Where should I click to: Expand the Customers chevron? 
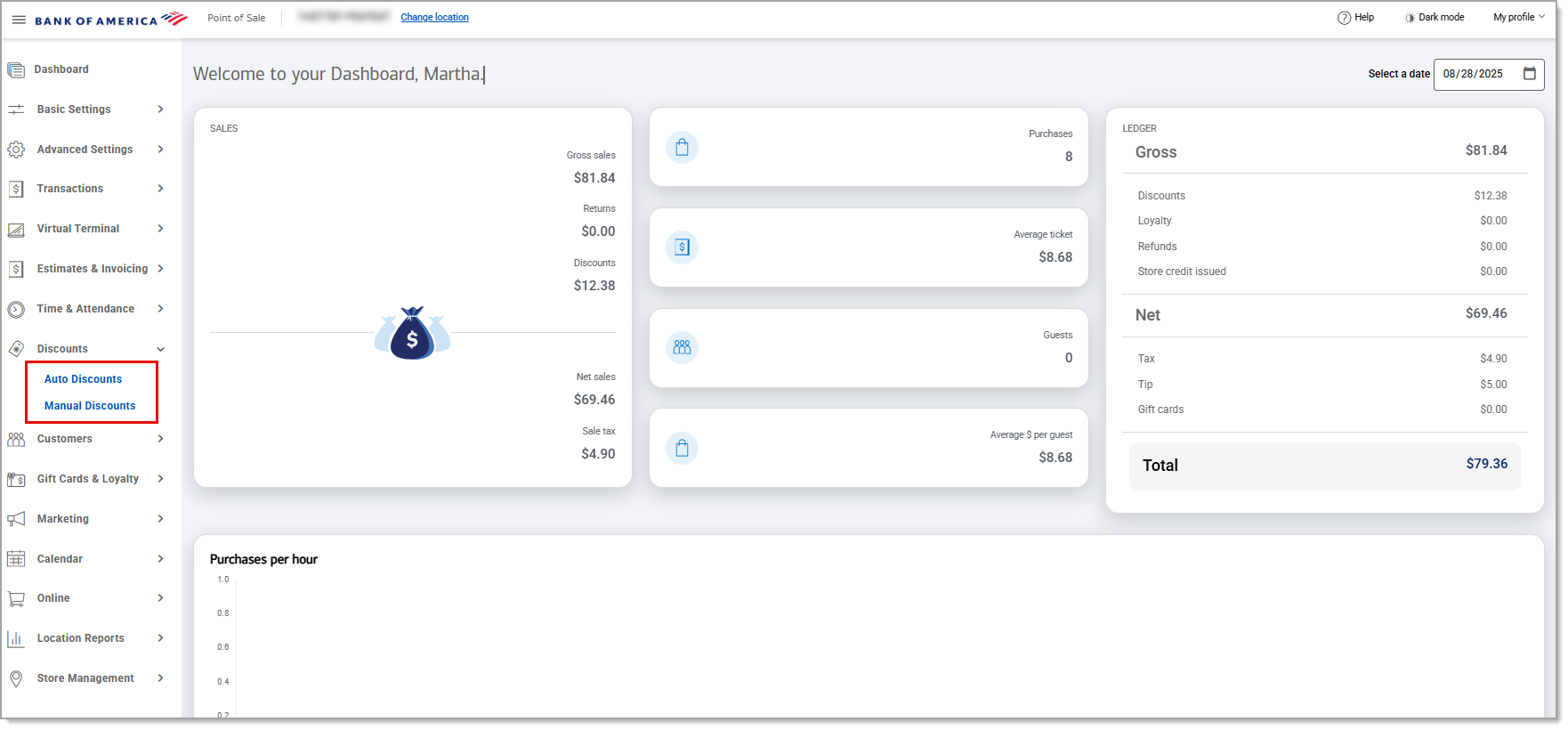161,439
